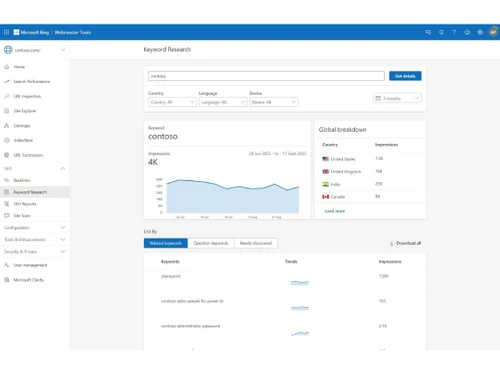Open the contoso administrator password keyword
The height and width of the screenshot is (375, 500).
(x=190, y=326)
